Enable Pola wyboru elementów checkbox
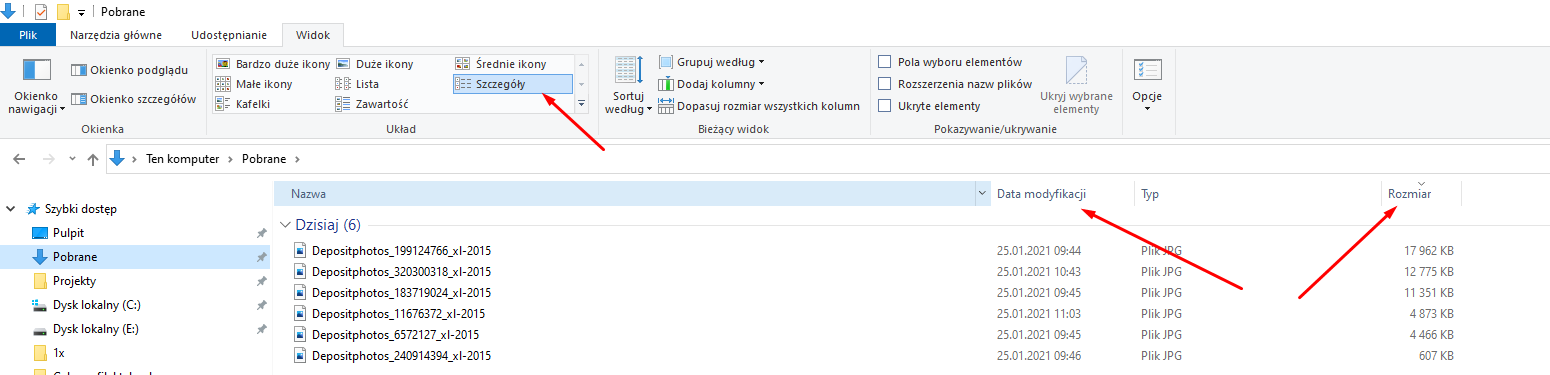 click(x=885, y=62)
